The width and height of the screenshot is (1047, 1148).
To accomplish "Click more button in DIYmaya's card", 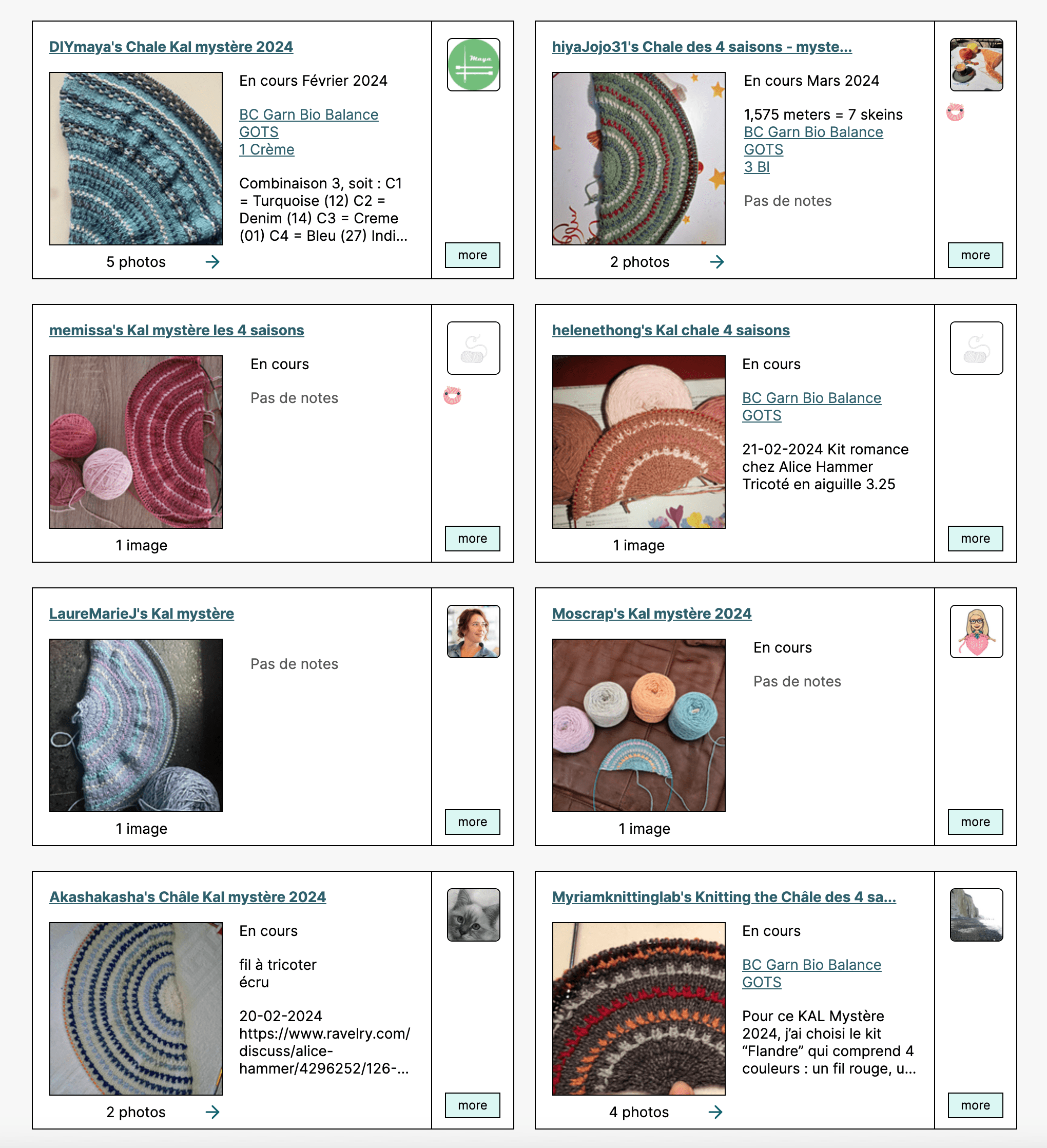I will (x=472, y=255).
